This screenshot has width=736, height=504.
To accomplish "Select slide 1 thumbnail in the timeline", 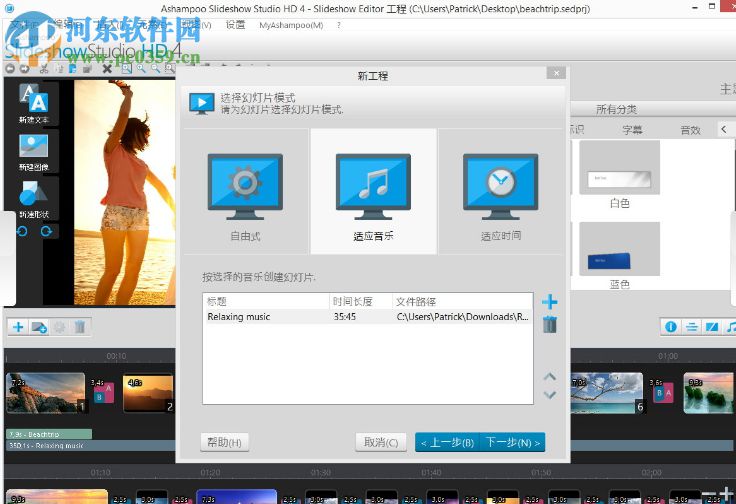I will (x=46, y=393).
